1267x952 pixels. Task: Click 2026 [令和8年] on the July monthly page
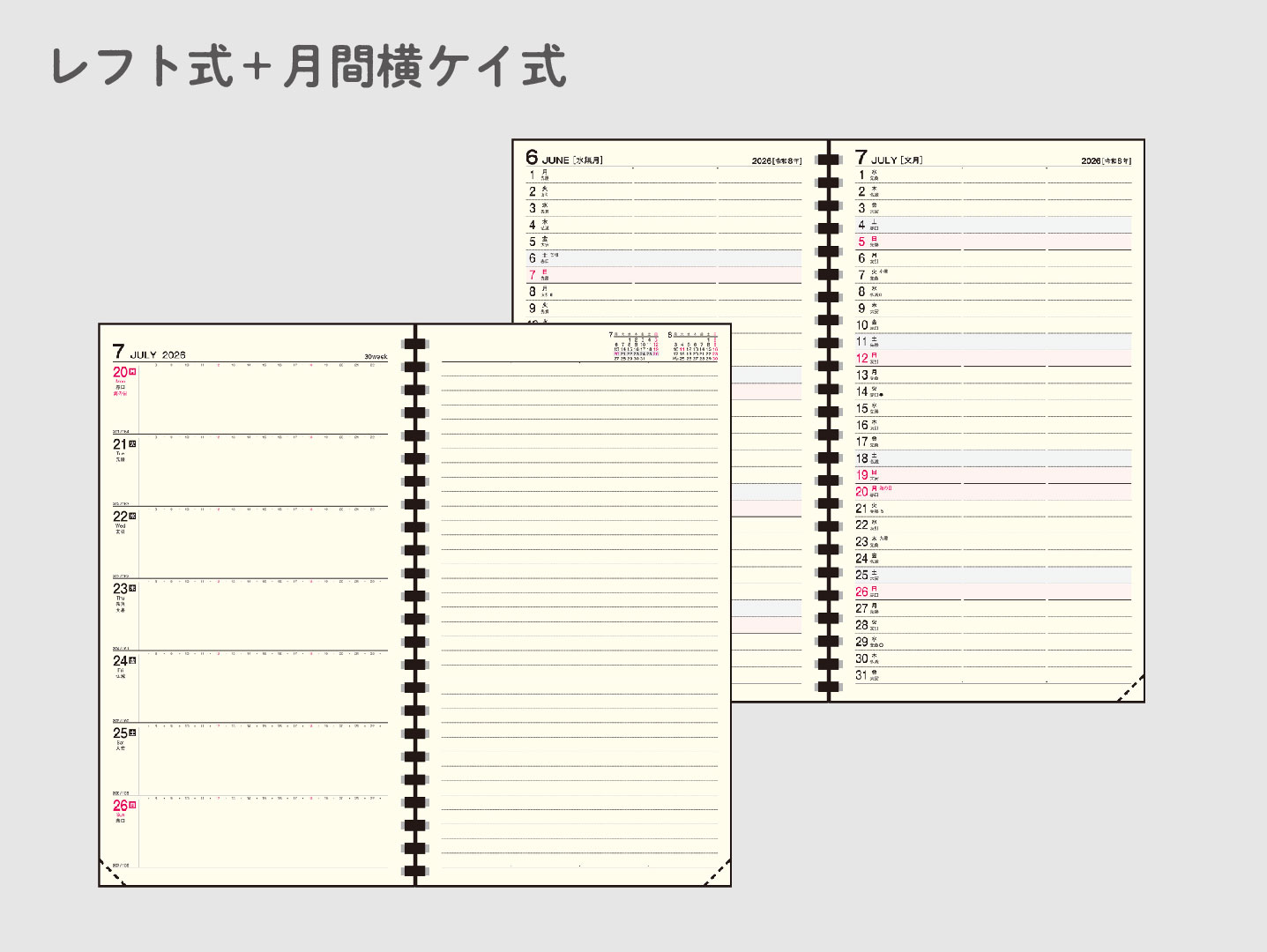[1106, 160]
